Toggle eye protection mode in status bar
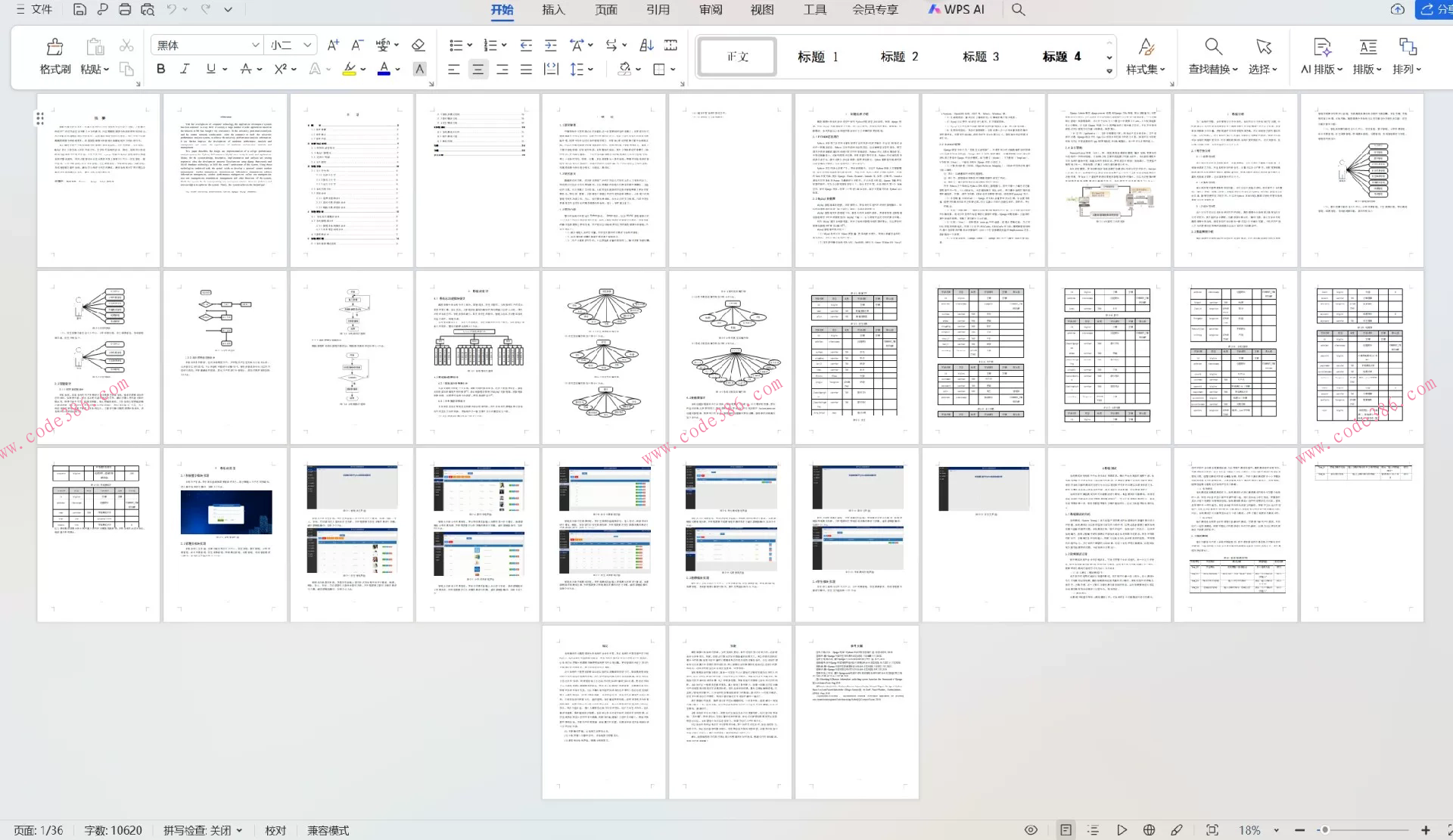1453x840 pixels. (1031, 830)
